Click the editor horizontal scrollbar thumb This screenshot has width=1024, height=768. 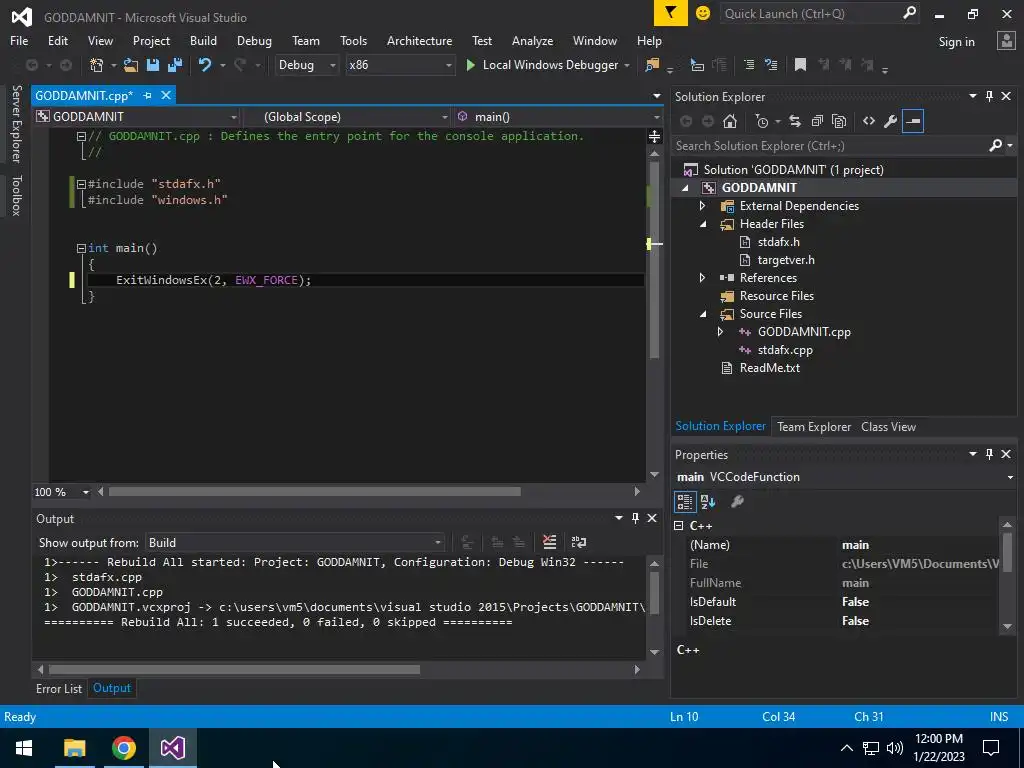(315, 492)
